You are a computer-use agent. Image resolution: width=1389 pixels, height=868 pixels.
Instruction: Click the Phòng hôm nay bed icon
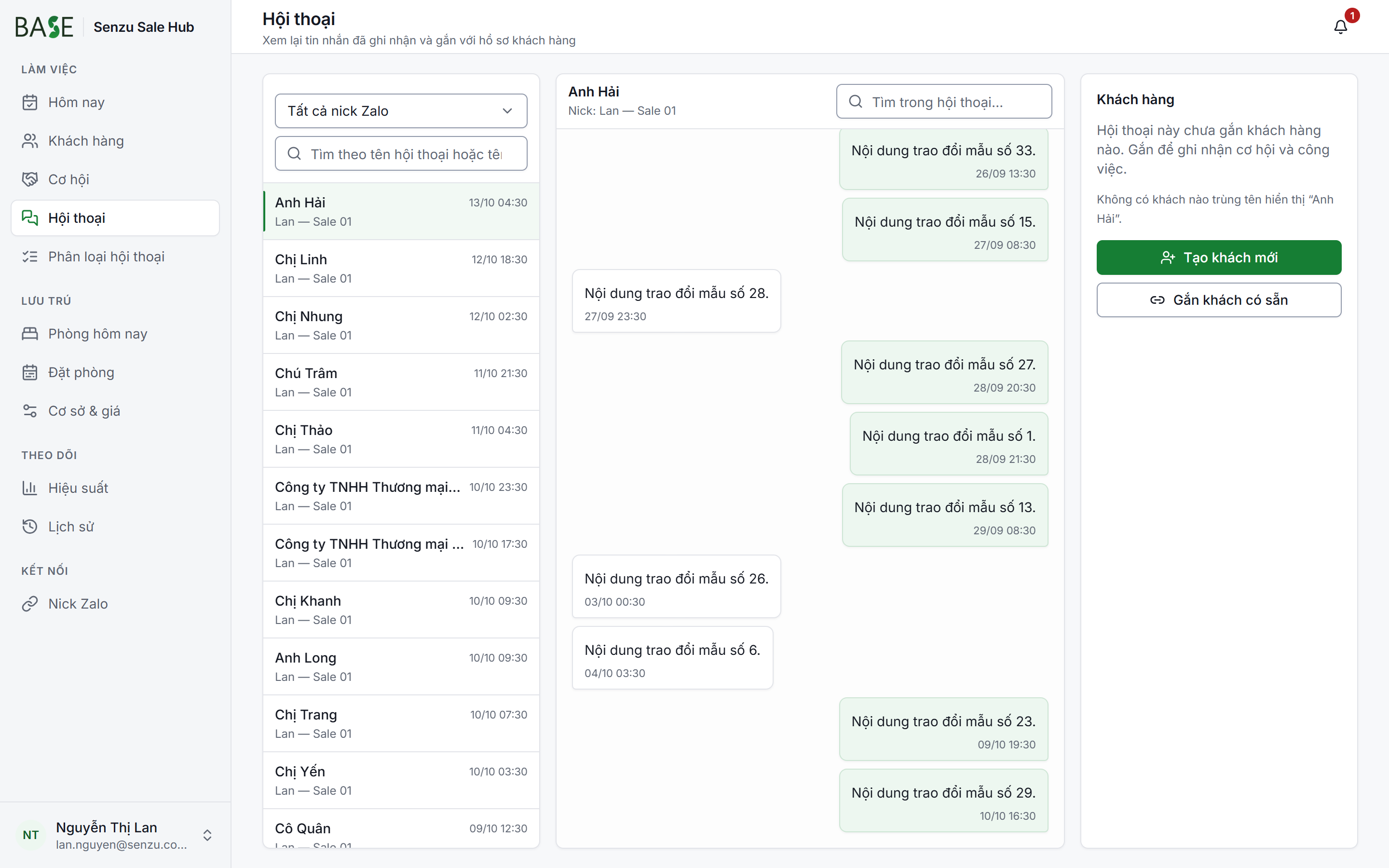point(30,334)
